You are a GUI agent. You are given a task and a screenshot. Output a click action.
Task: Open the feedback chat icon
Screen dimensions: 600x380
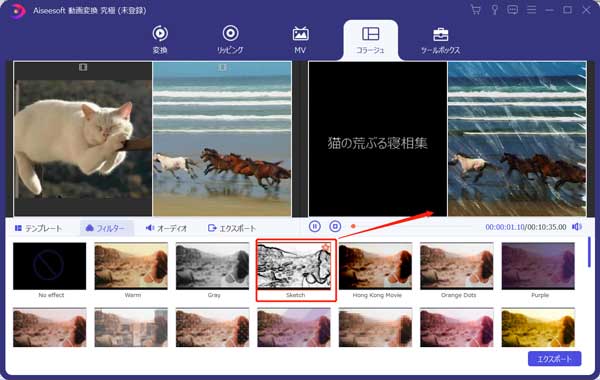click(512, 10)
